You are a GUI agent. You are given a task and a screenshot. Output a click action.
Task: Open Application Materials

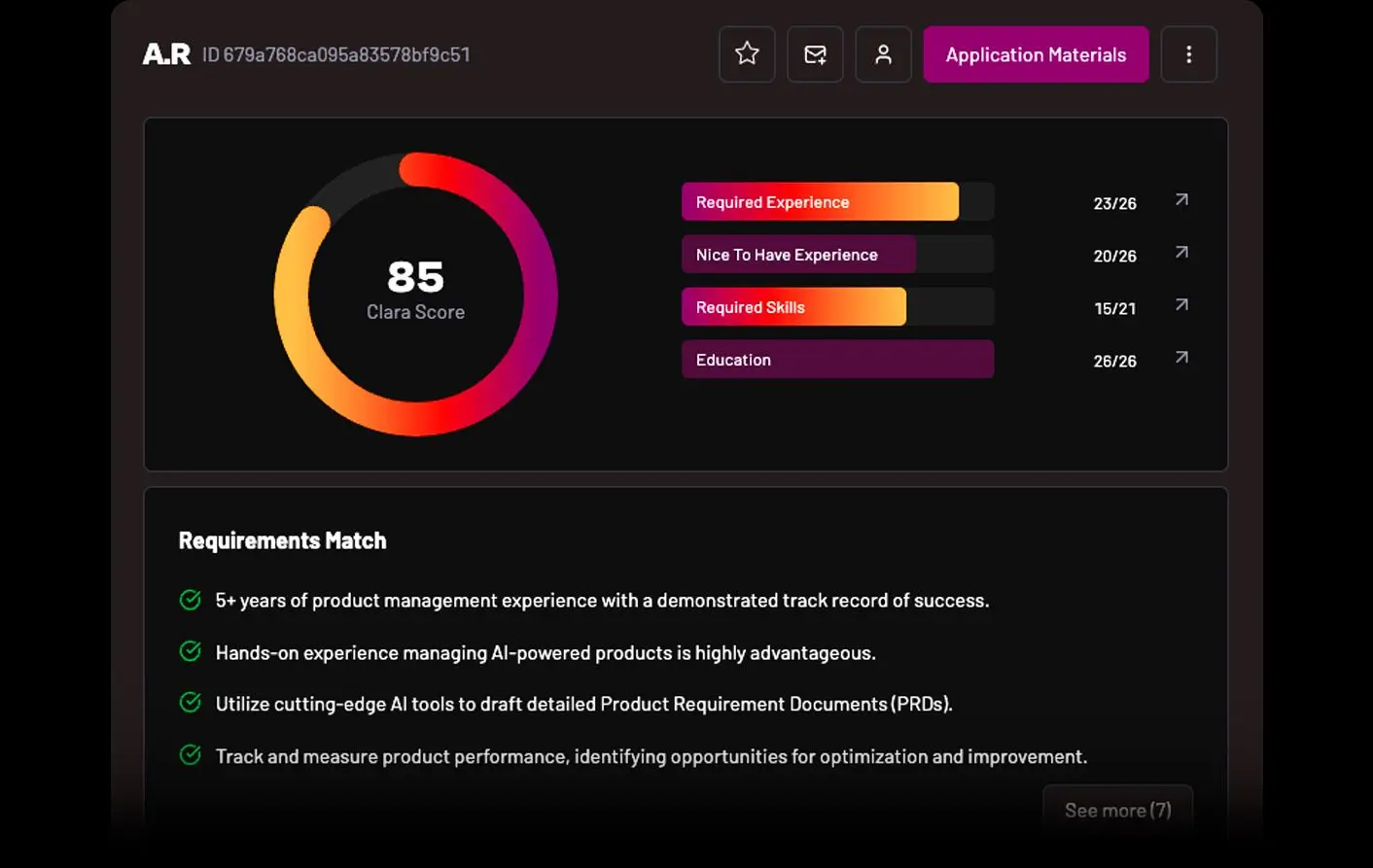pos(1036,54)
